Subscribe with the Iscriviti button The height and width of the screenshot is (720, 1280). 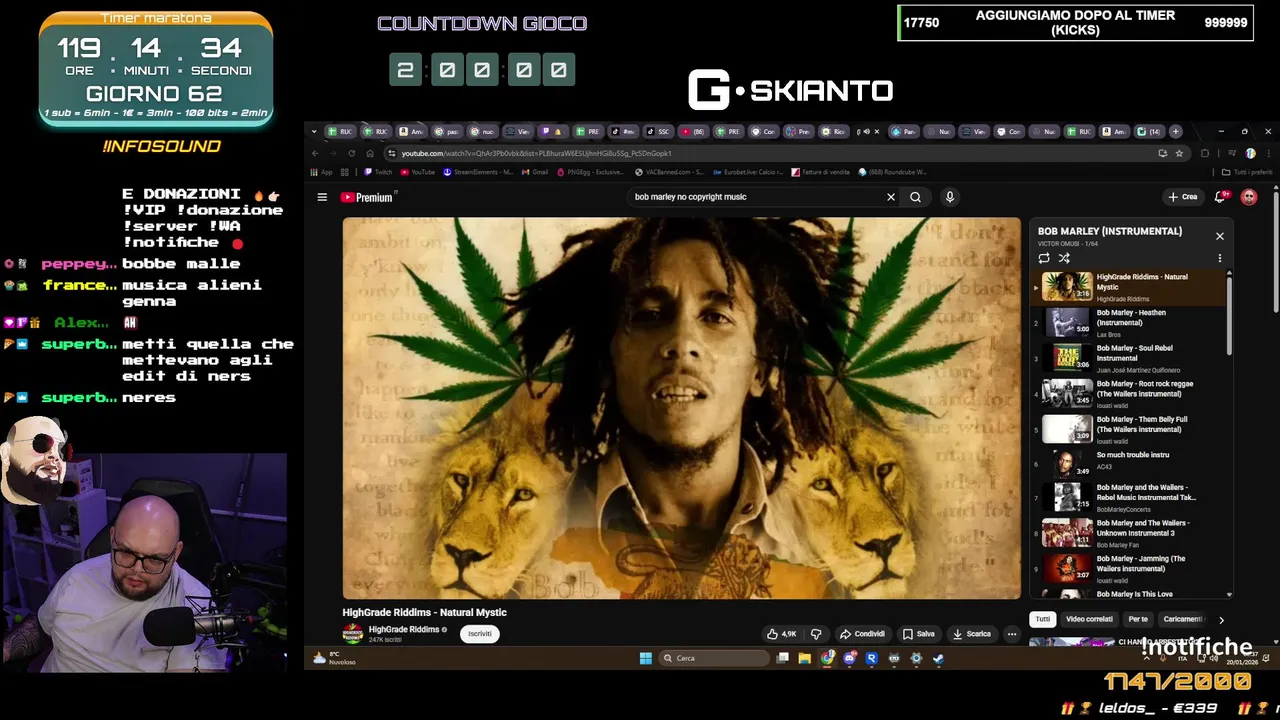(480, 634)
